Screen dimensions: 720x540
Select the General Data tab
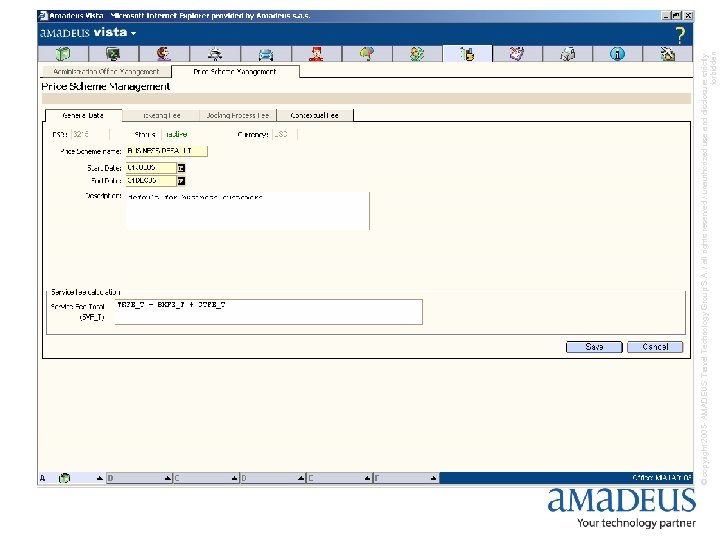tap(83, 115)
